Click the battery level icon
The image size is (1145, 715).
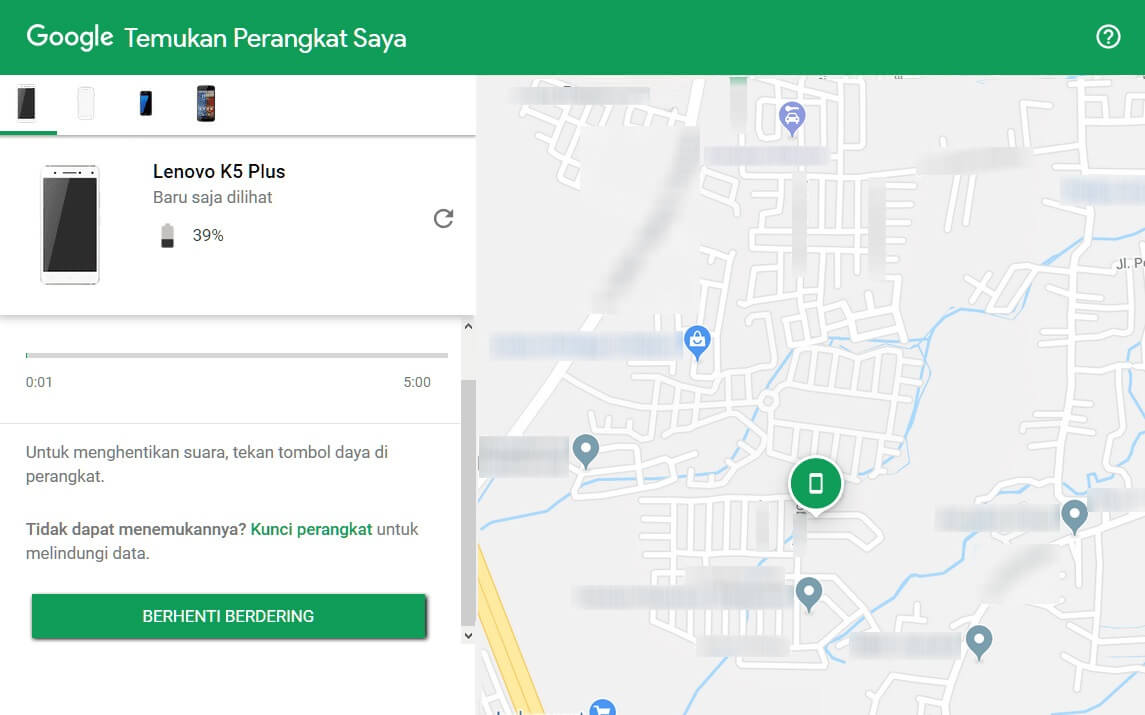point(167,236)
